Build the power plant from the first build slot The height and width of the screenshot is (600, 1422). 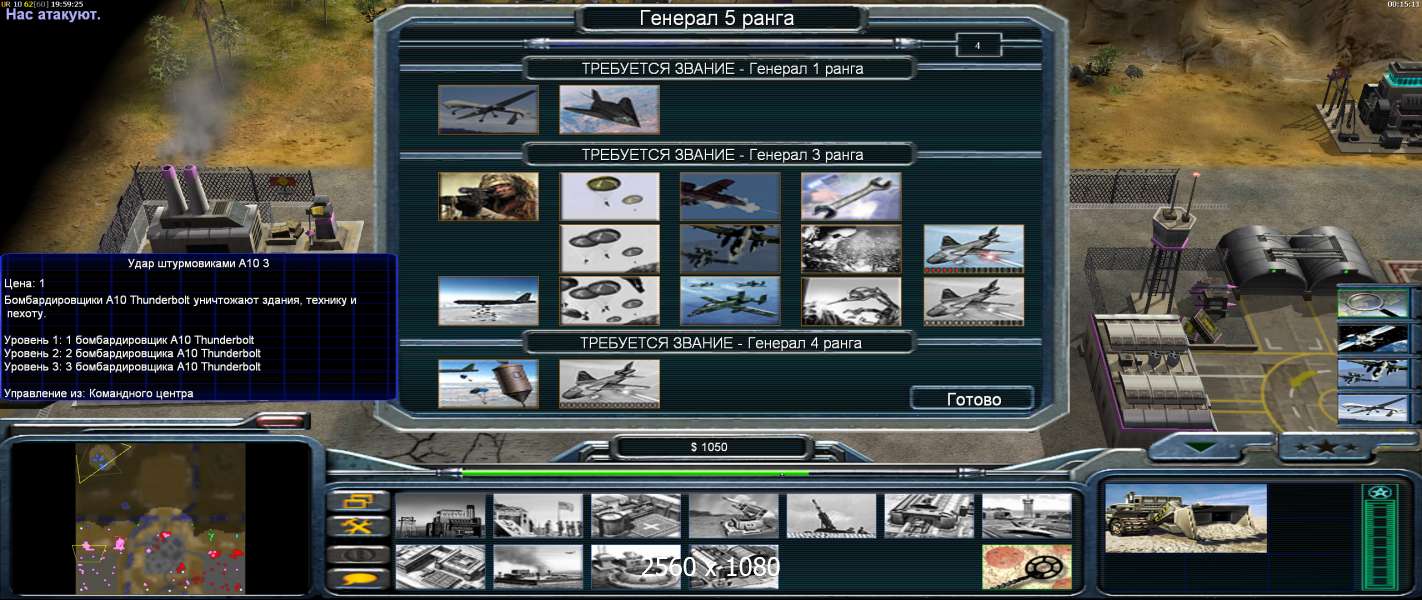pos(440,516)
